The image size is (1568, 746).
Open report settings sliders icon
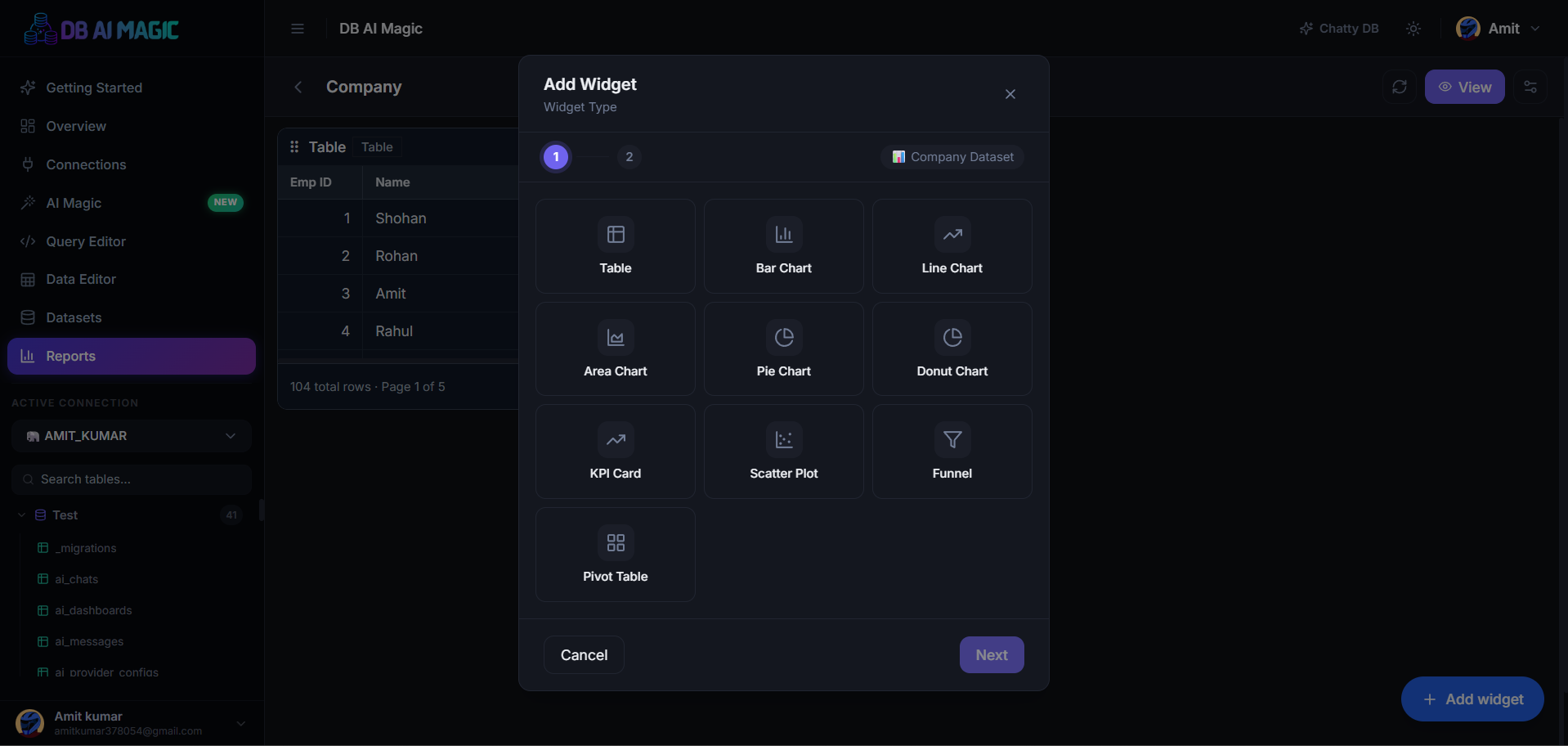click(1530, 87)
